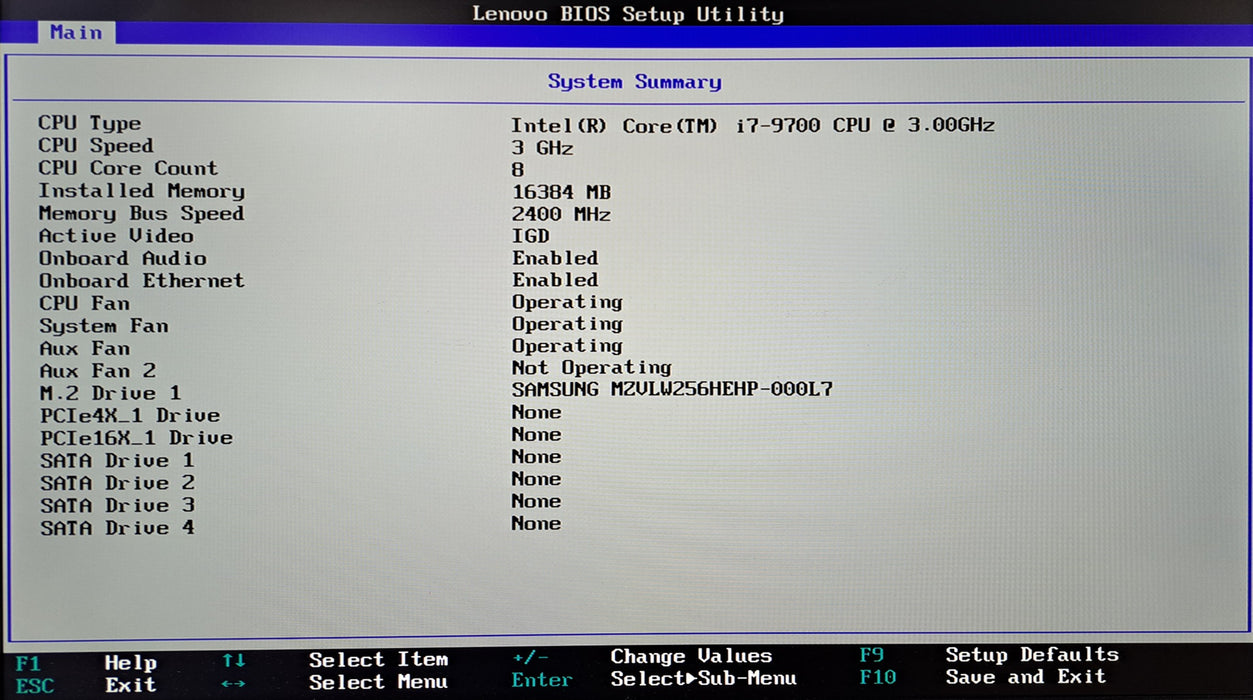1253x700 pixels.
Task: Select the "CPU Speed" label
Action: click(96, 146)
